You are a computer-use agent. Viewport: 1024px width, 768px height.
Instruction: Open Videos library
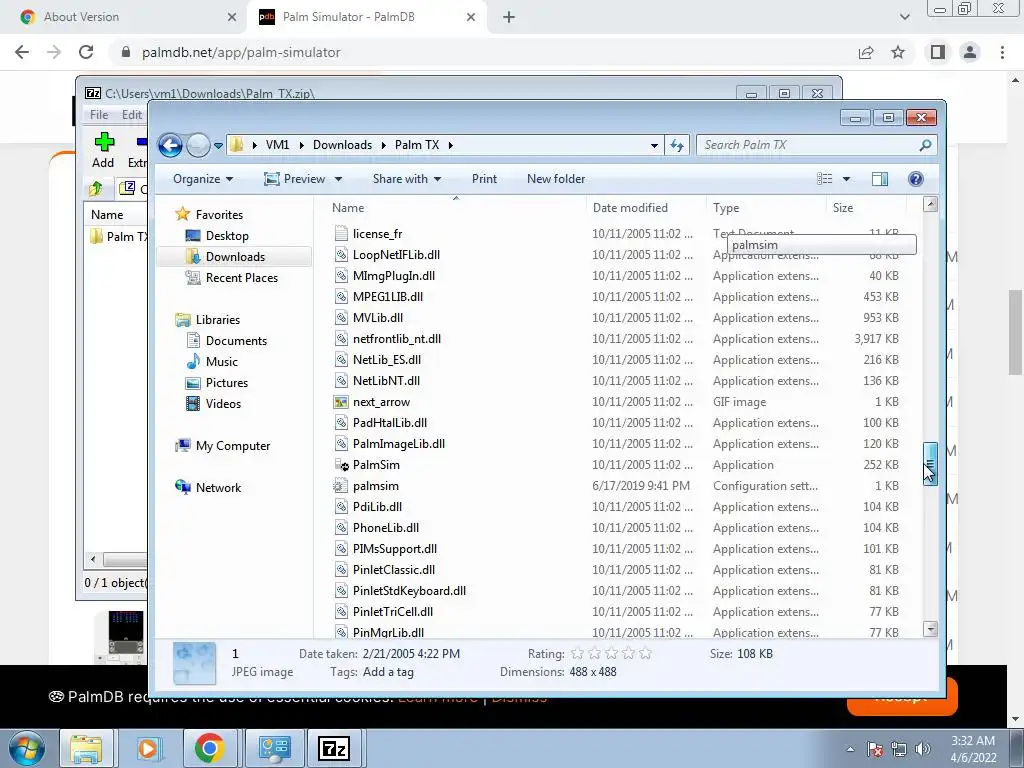point(223,404)
